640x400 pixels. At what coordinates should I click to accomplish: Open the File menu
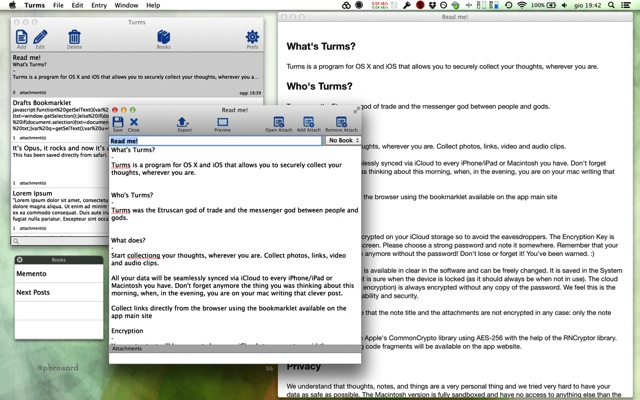58,5
